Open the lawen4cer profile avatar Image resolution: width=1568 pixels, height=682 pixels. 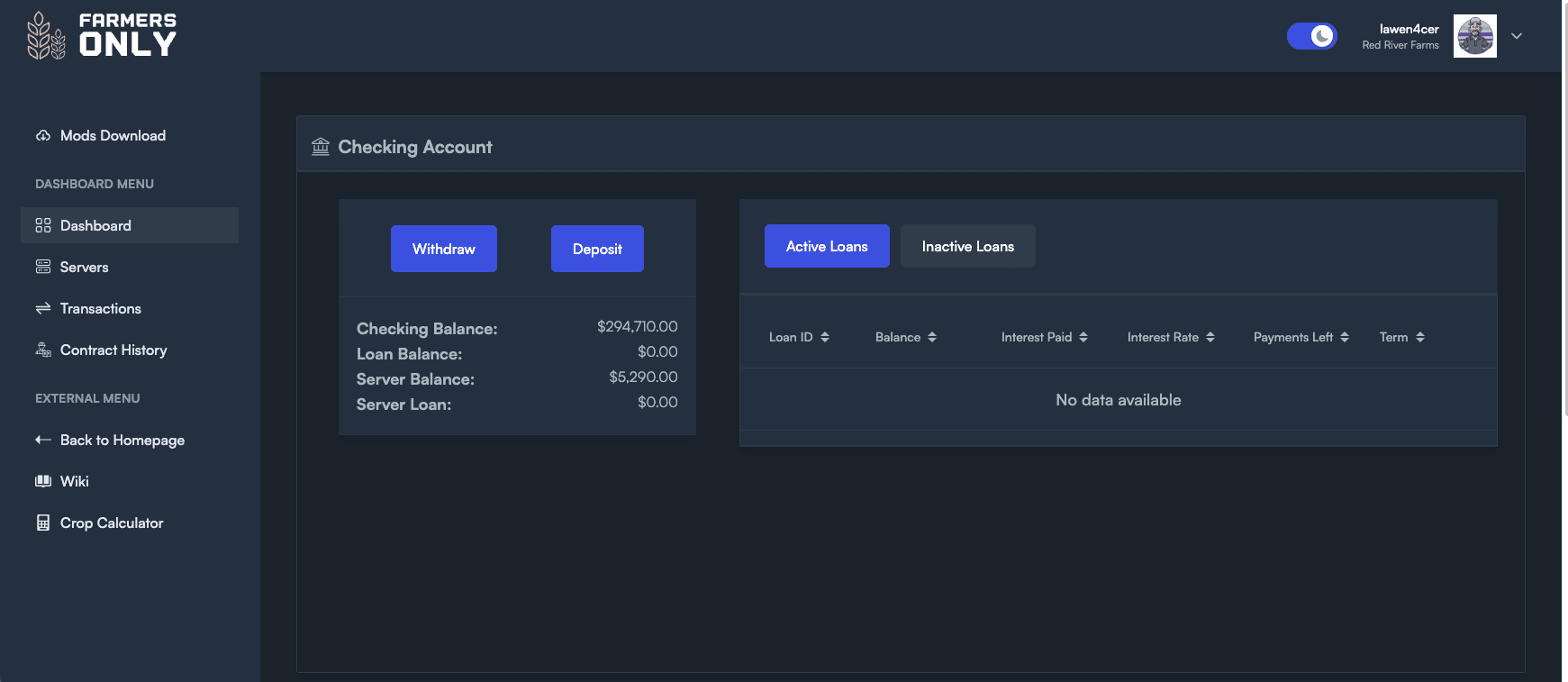pos(1474,36)
